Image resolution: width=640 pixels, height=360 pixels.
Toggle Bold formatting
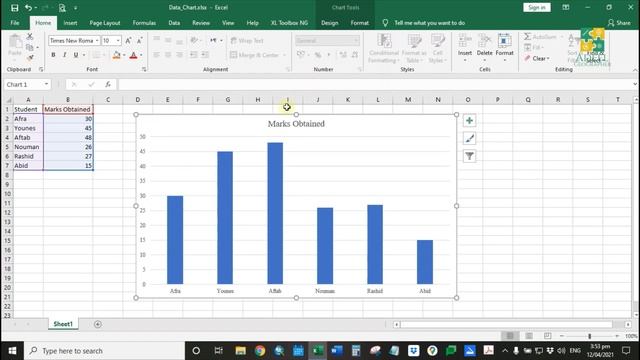(x=53, y=55)
